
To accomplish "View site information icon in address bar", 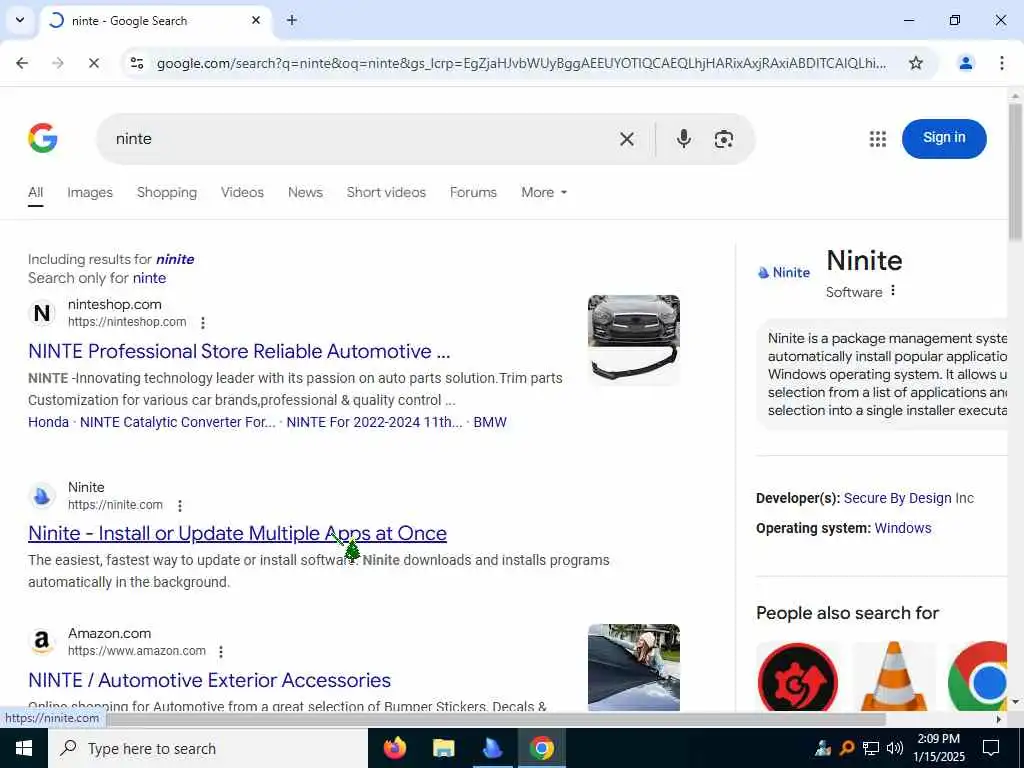I will 137,63.
